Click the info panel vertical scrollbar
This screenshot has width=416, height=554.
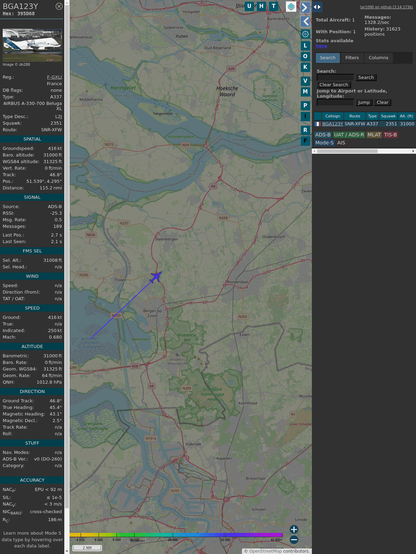click(x=66, y=277)
